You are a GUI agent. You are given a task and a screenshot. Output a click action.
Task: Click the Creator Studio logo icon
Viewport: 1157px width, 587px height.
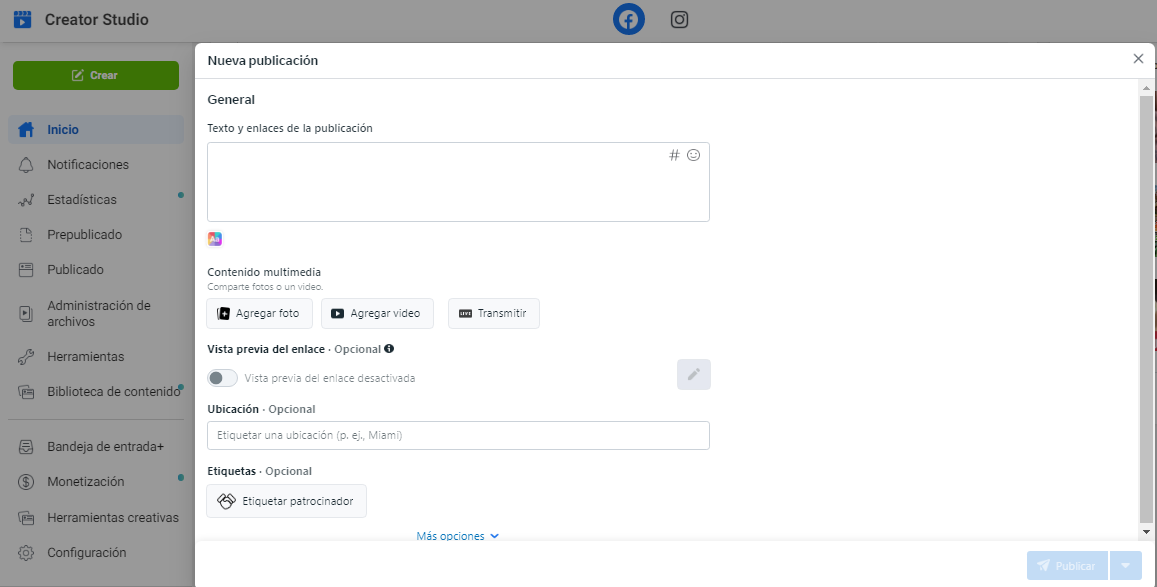pos(22,20)
